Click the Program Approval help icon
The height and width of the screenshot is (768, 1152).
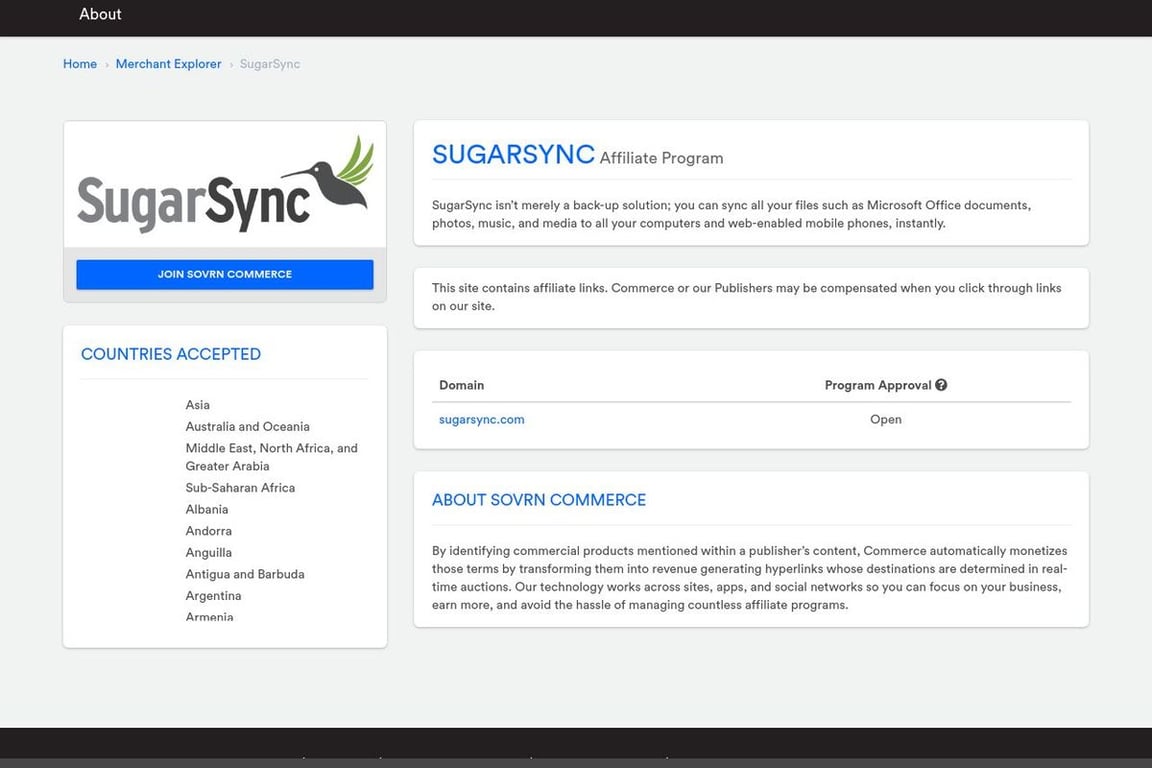pyautogui.click(x=941, y=384)
